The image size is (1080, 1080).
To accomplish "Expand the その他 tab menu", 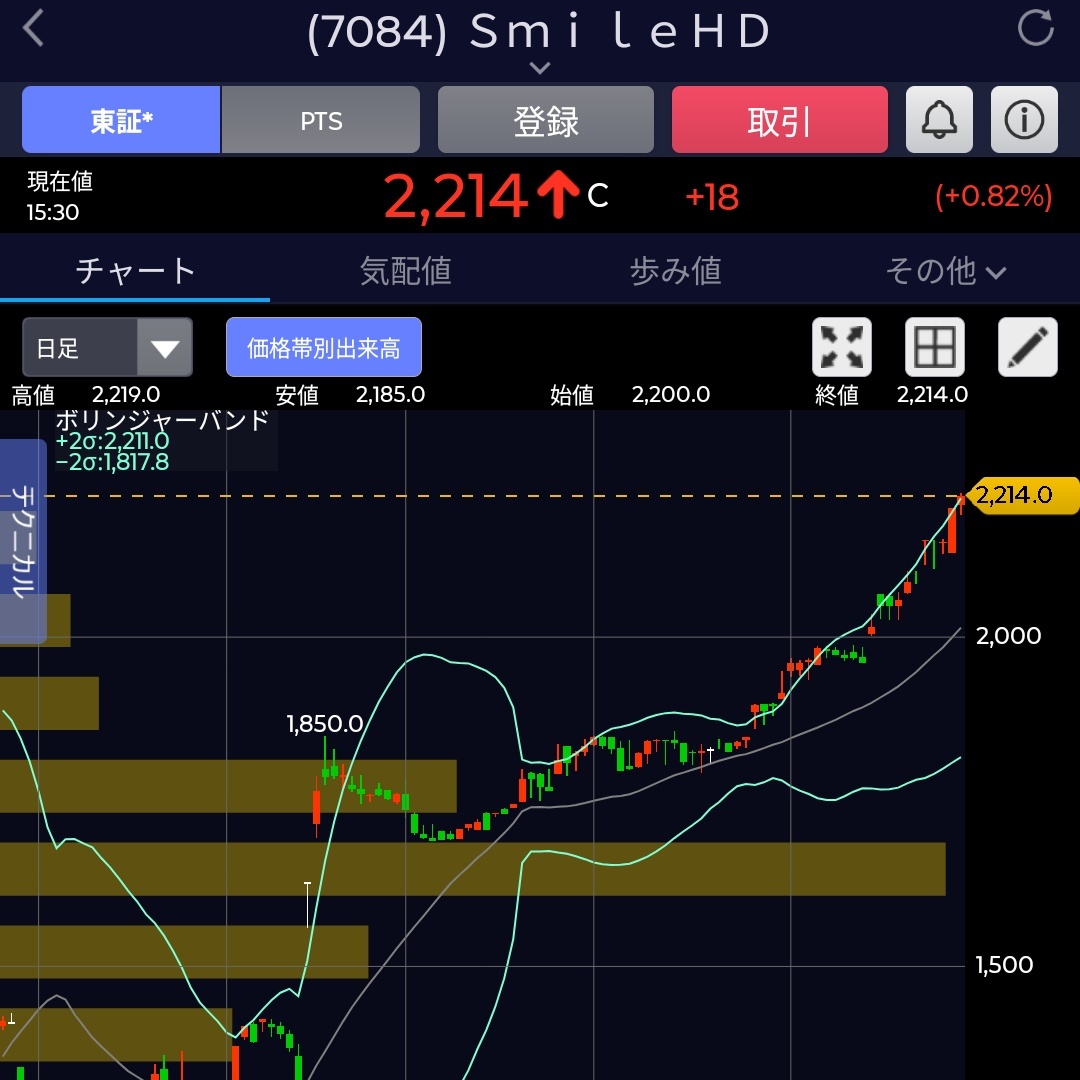I will pos(945,271).
